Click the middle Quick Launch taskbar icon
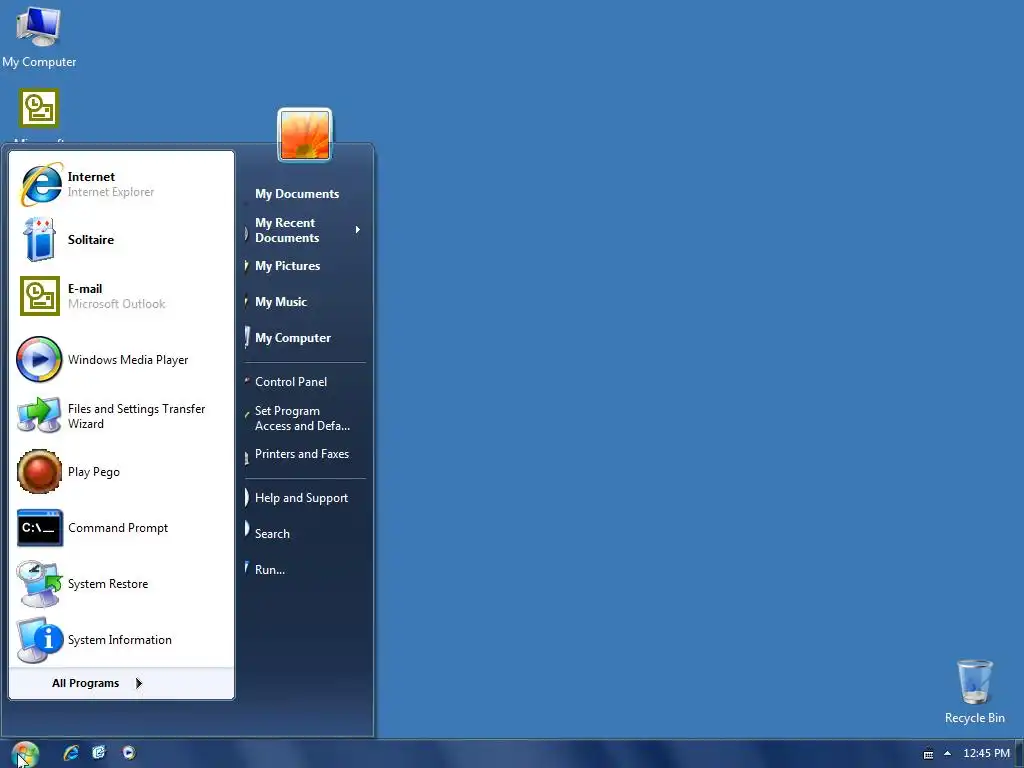This screenshot has width=1024, height=768. point(99,753)
